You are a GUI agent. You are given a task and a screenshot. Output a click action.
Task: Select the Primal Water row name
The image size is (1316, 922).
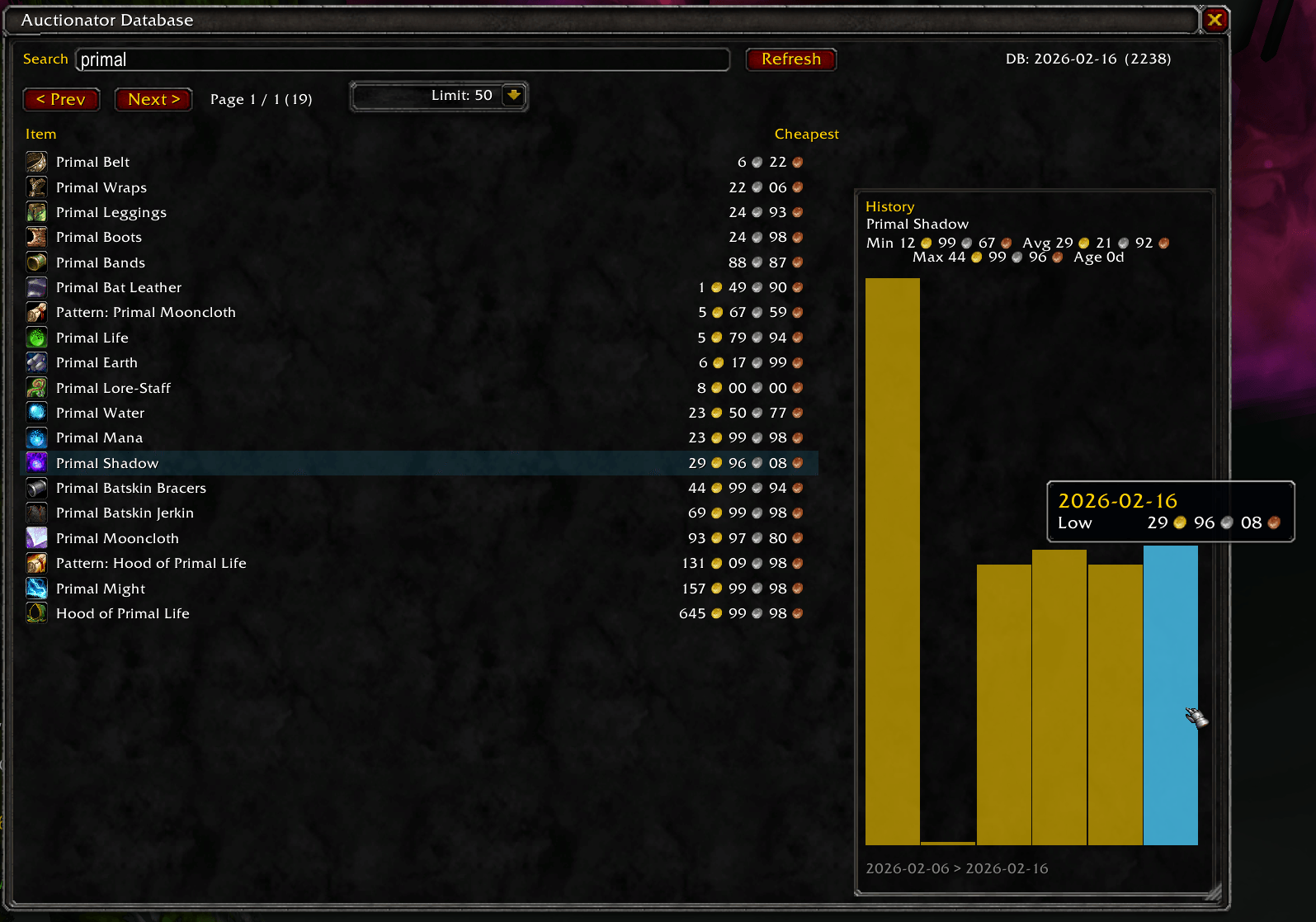pos(100,413)
